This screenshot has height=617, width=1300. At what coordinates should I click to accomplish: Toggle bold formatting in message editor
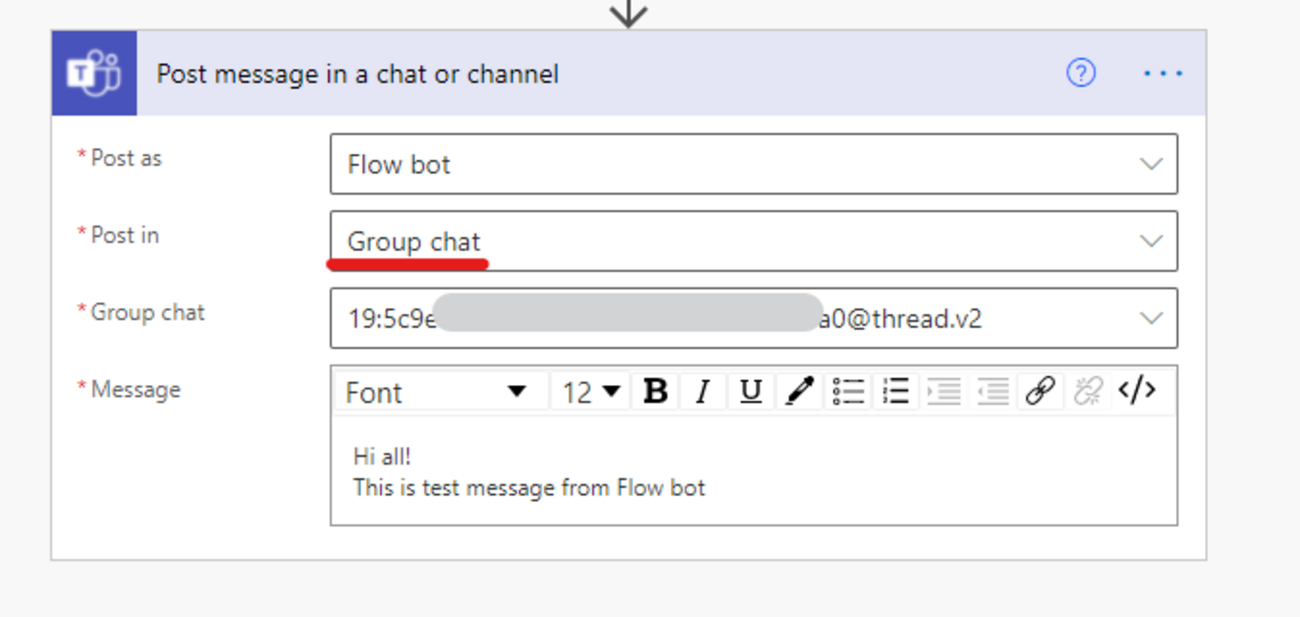[655, 392]
